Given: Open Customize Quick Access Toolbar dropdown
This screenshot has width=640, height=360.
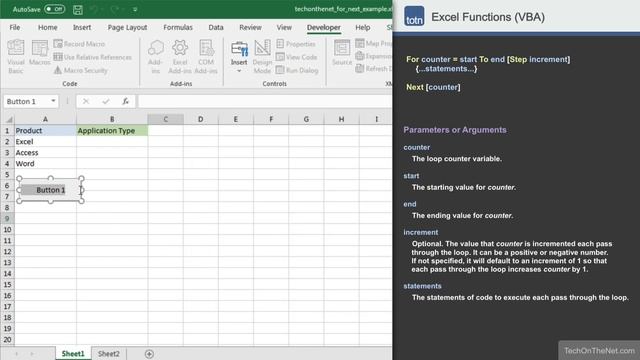Looking at the screenshot, I should (135, 9).
